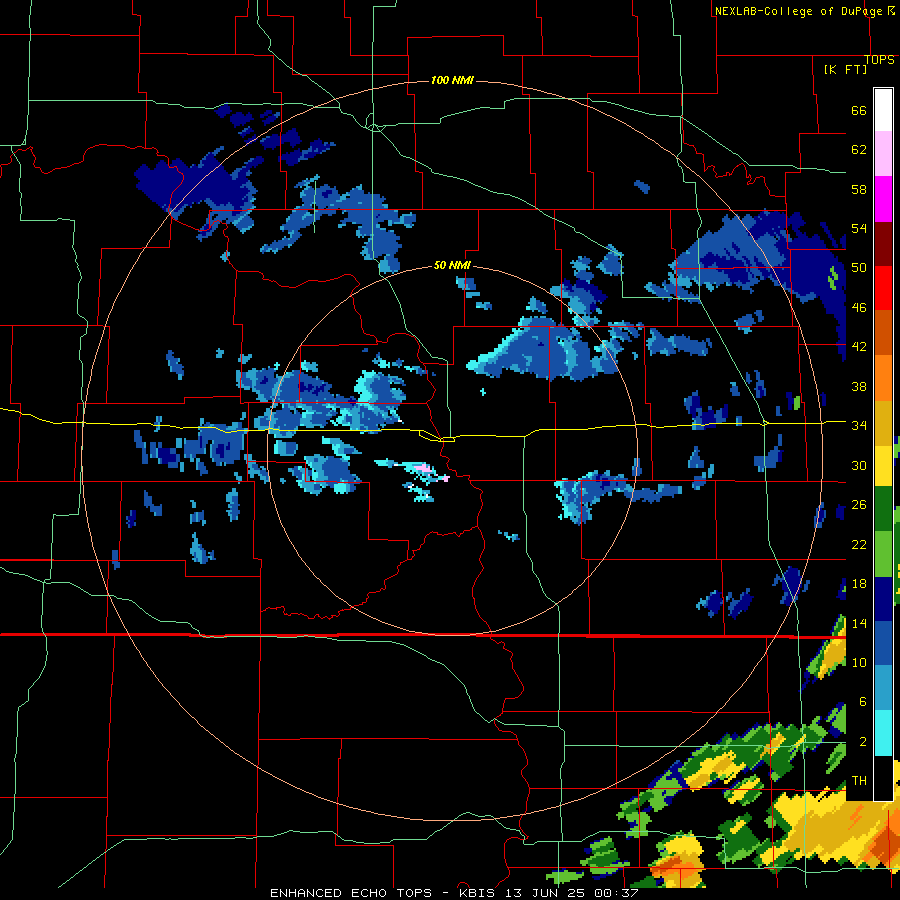Click the dark red 54 kft legend color
The height and width of the screenshot is (900, 900).
883,243
